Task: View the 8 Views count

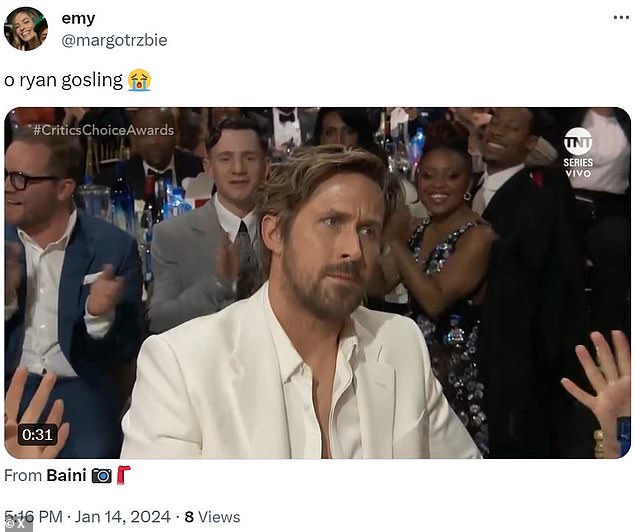Action: [x=212, y=517]
